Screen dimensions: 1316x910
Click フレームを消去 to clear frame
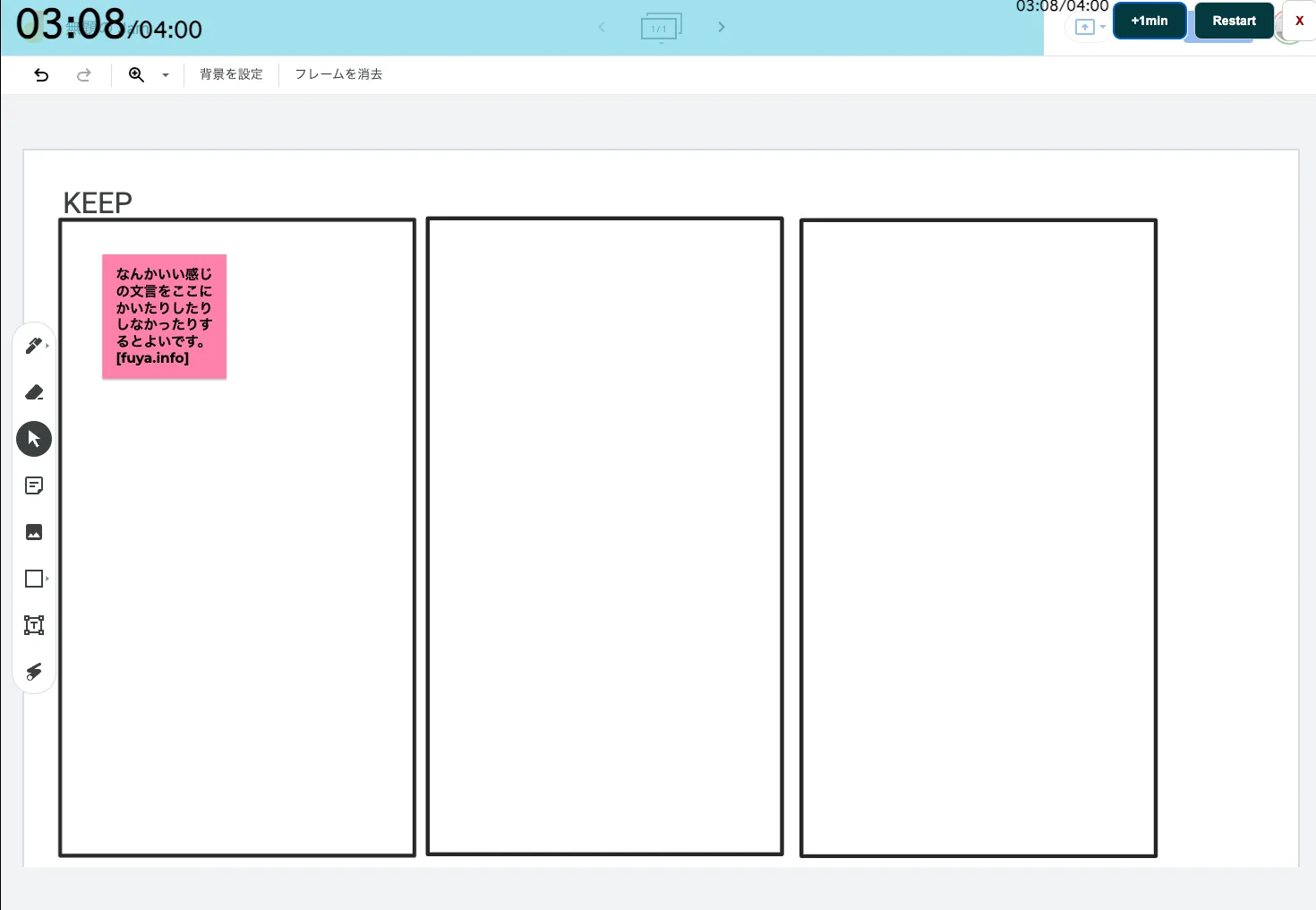pyautogui.click(x=338, y=74)
